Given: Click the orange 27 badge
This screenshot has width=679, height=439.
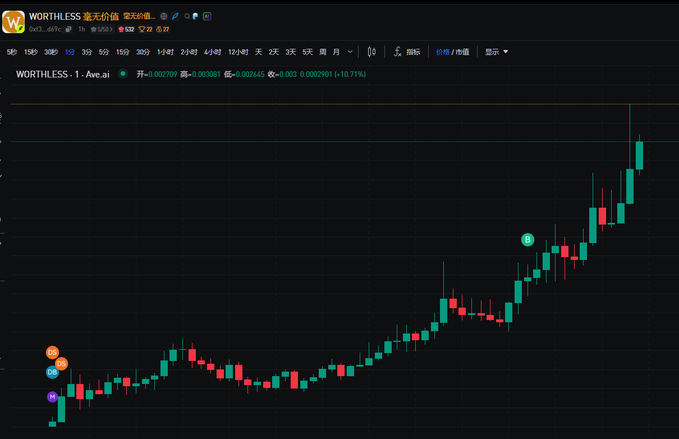Looking at the screenshot, I should 163,29.
